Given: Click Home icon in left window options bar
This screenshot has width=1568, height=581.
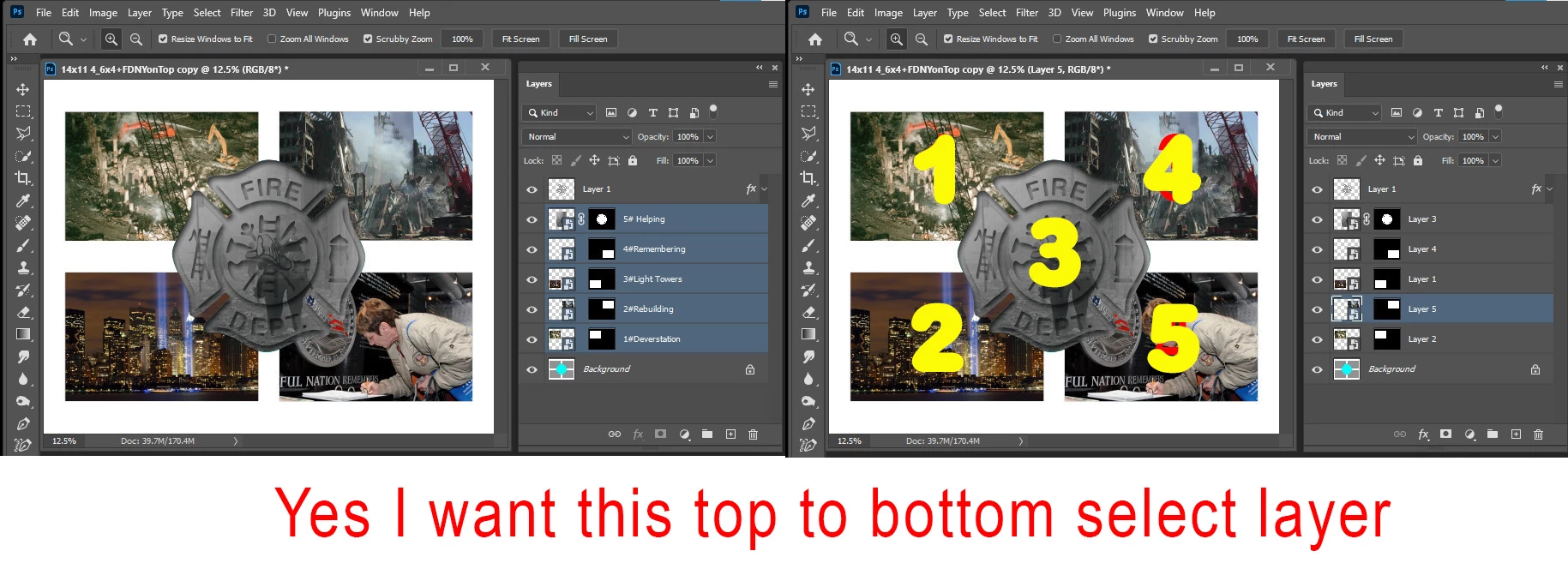Looking at the screenshot, I should [30, 39].
